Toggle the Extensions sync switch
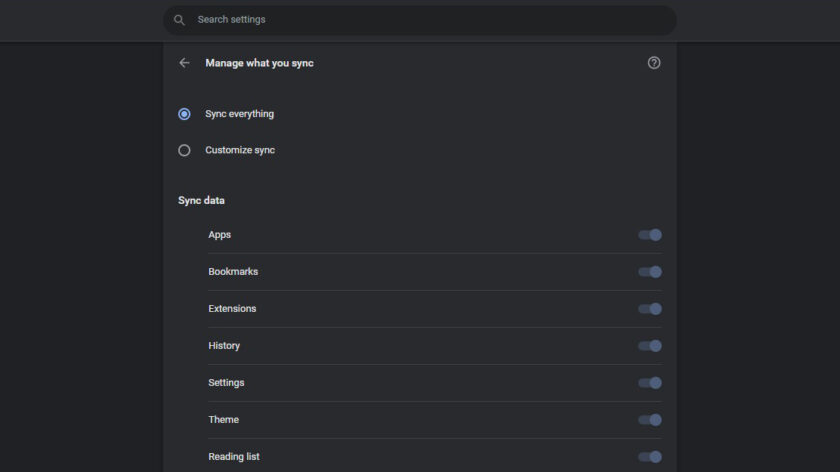840x472 pixels. click(x=650, y=309)
